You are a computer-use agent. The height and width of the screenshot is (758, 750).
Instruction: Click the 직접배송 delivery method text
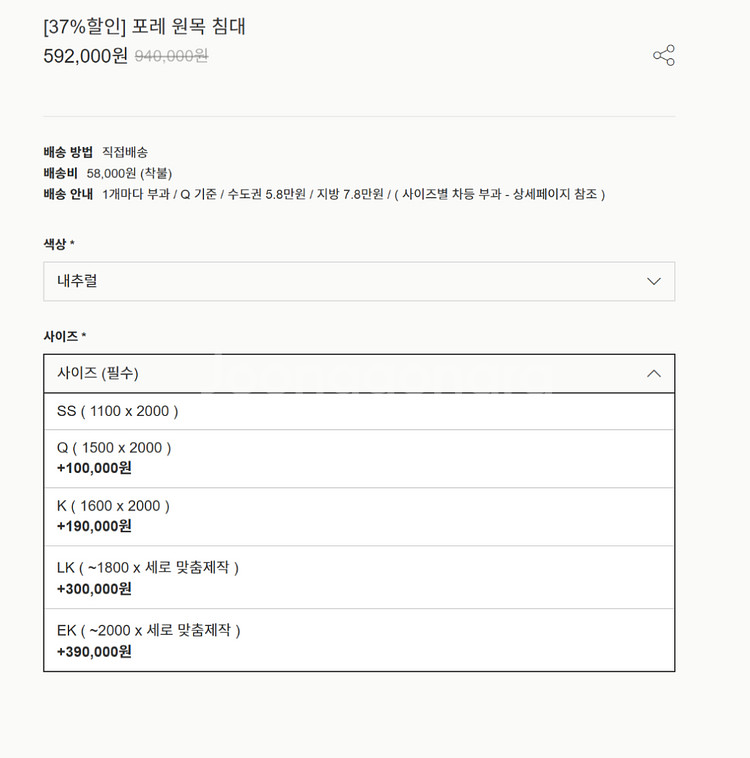125,152
